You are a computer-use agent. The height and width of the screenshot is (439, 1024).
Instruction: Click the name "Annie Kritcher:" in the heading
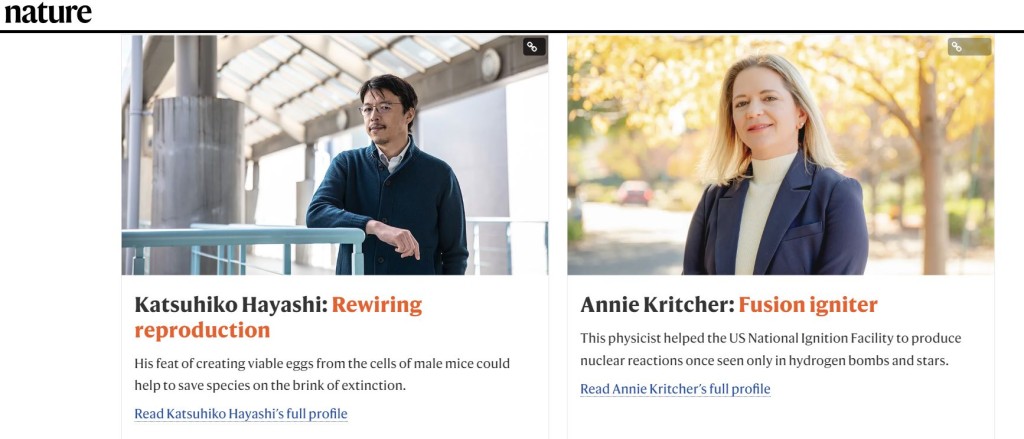click(657, 305)
